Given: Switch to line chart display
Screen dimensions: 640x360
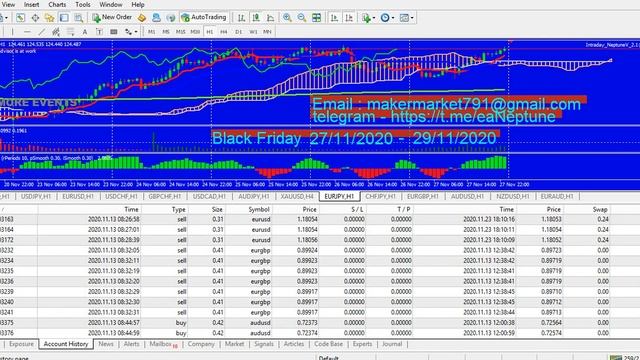Looking at the screenshot, I should pos(270,18).
